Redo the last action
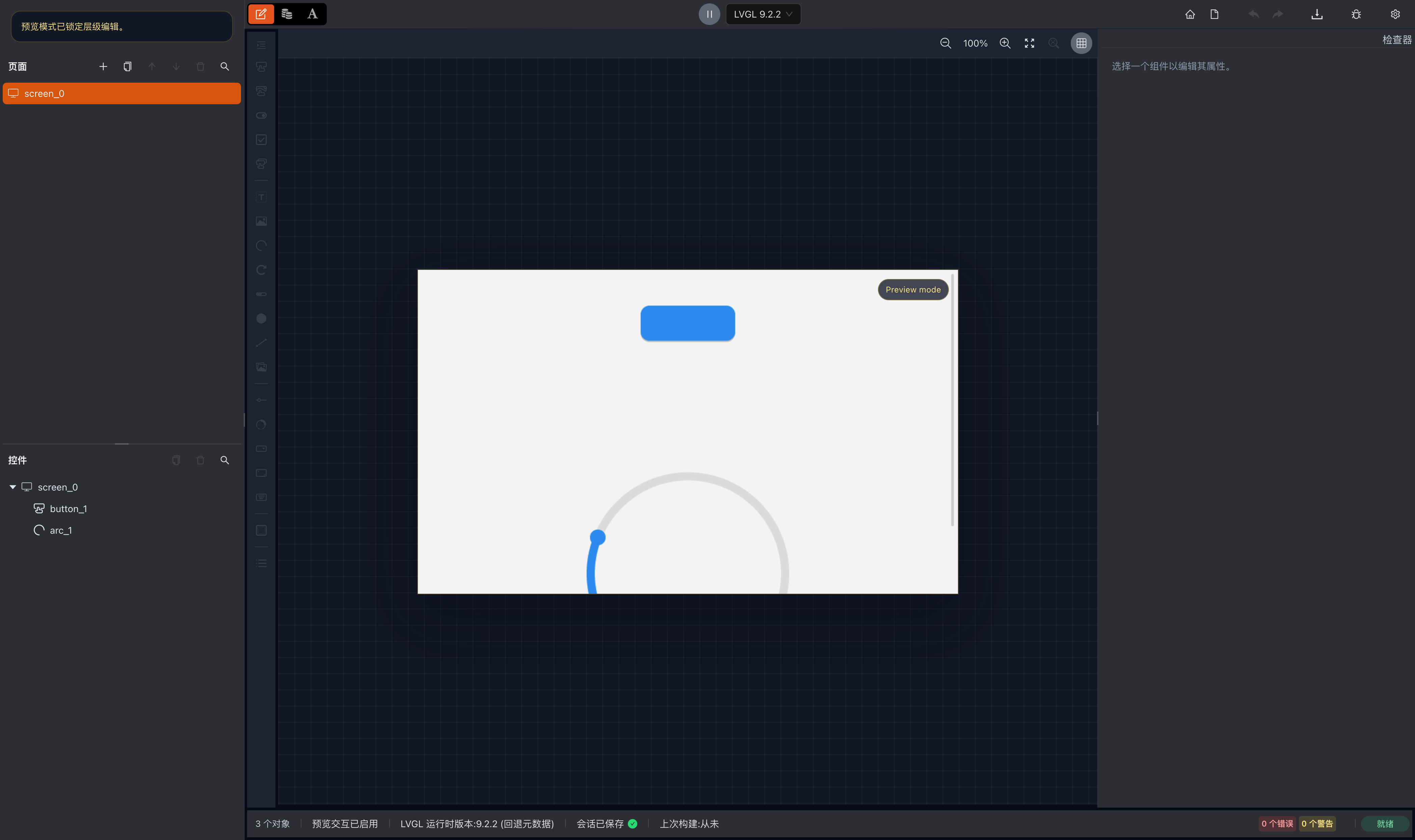Screen dimensions: 1415x840 pos(1278,14)
